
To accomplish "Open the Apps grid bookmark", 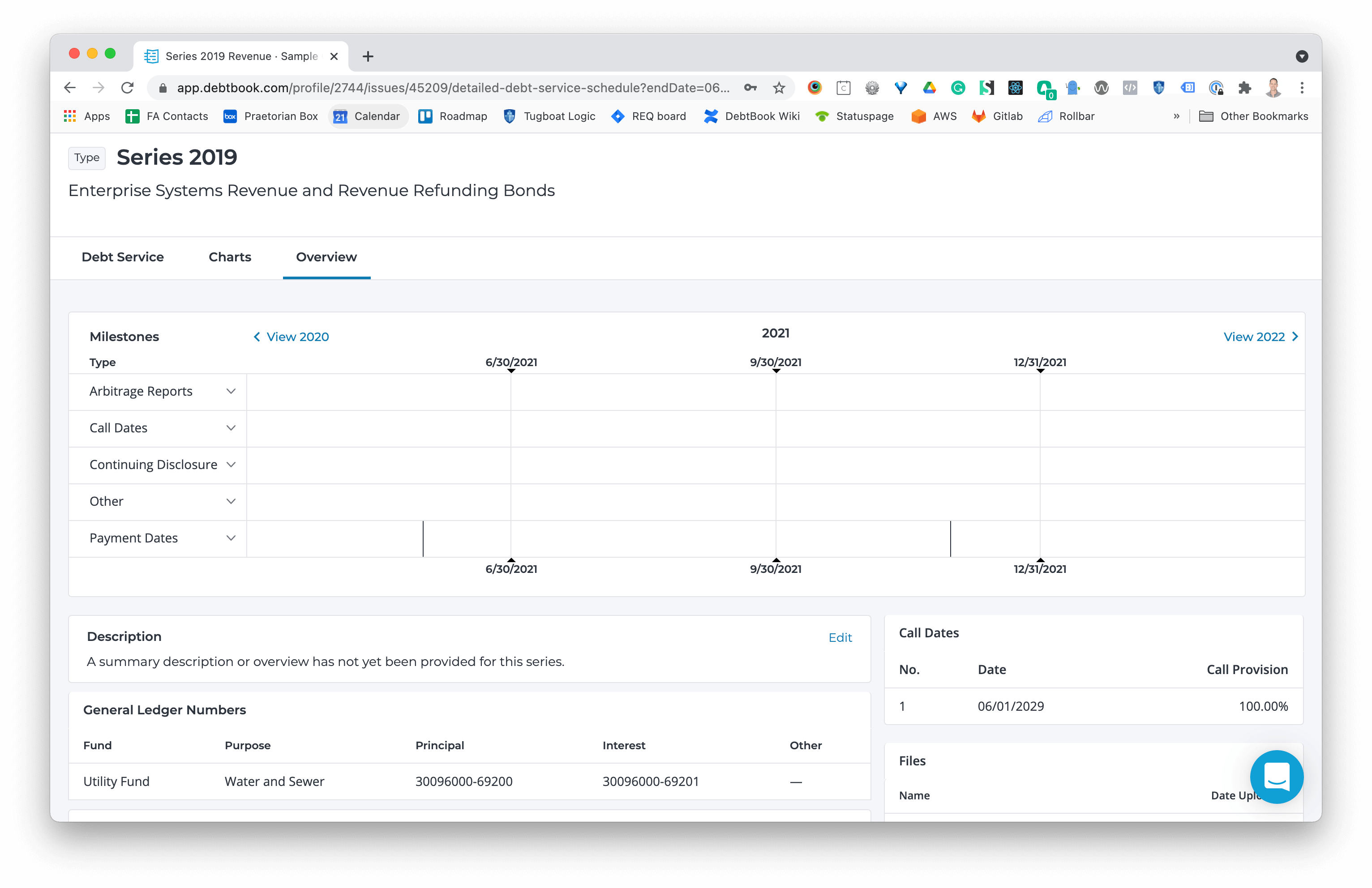I will [86, 116].
